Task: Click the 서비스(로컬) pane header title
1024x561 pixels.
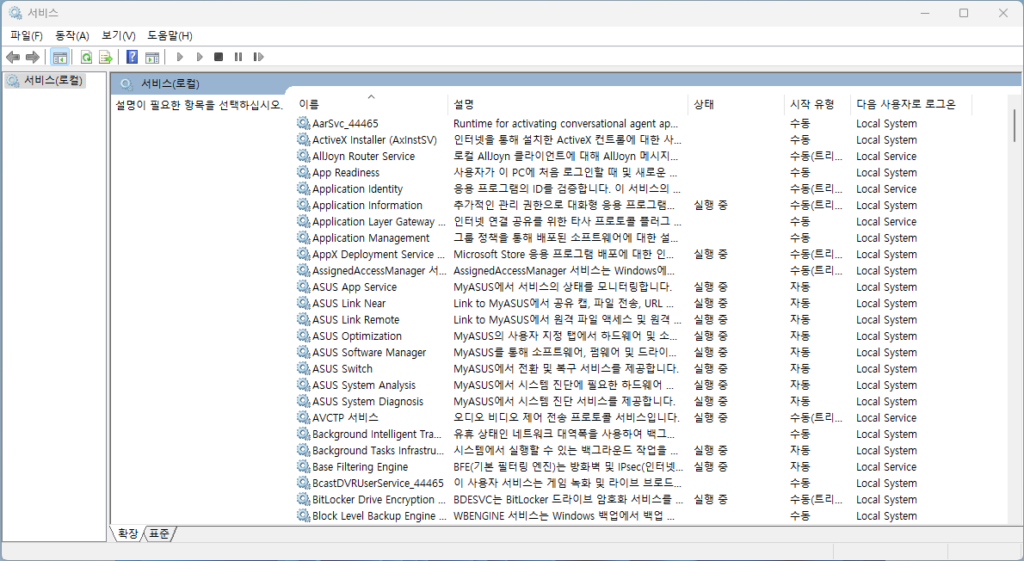Action: pyautogui.click(x=170, y=84)
